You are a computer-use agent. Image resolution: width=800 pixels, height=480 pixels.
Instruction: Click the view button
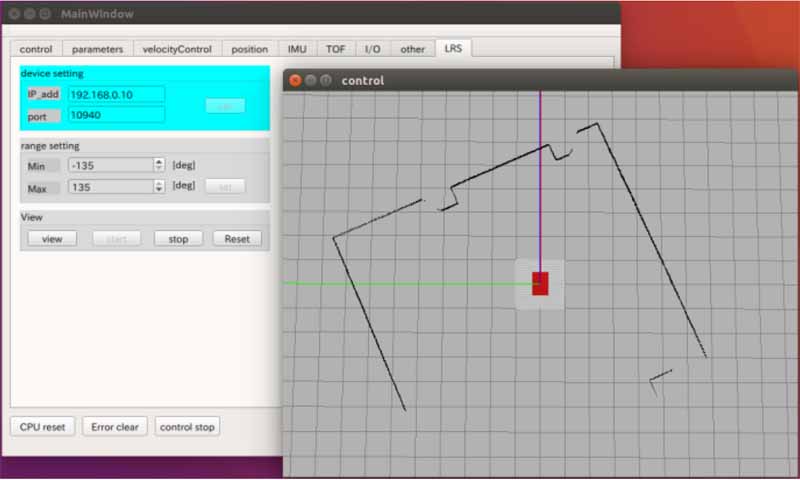point(52,239)
